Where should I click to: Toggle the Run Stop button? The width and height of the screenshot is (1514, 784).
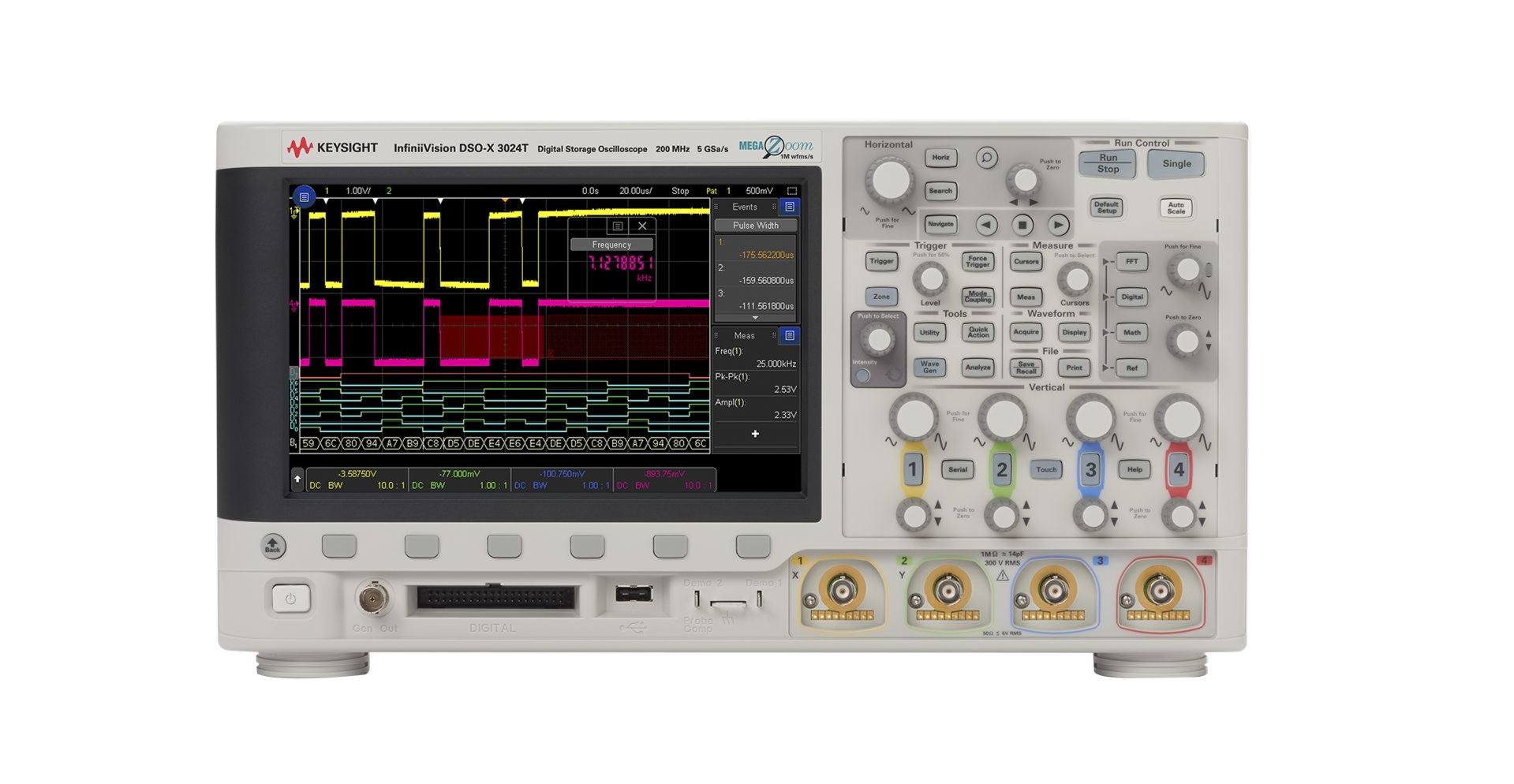click(x=1108, y=163)
